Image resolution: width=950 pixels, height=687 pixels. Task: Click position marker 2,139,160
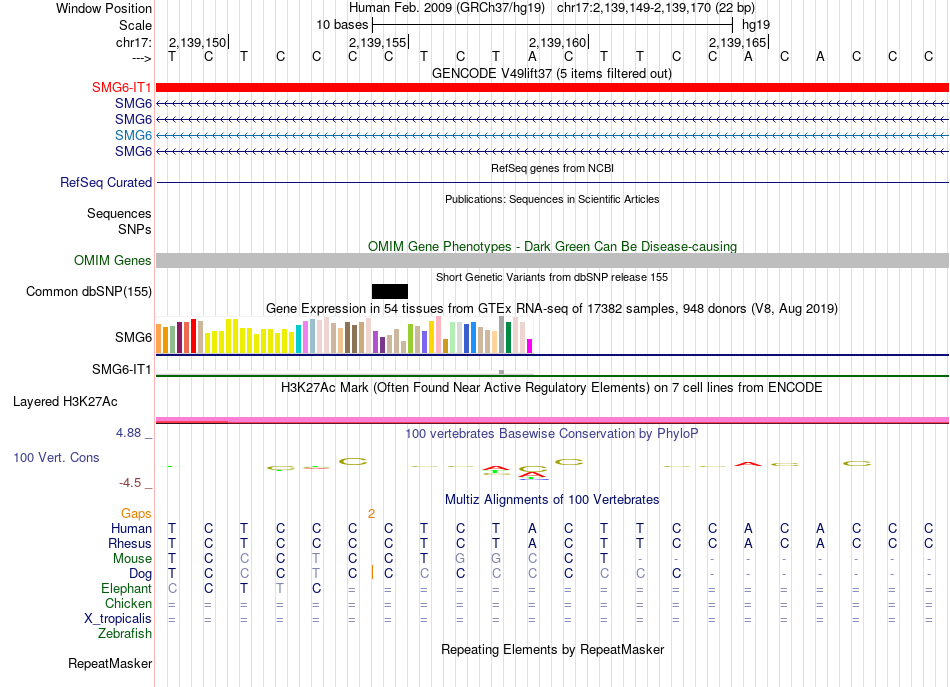point(557,42)
